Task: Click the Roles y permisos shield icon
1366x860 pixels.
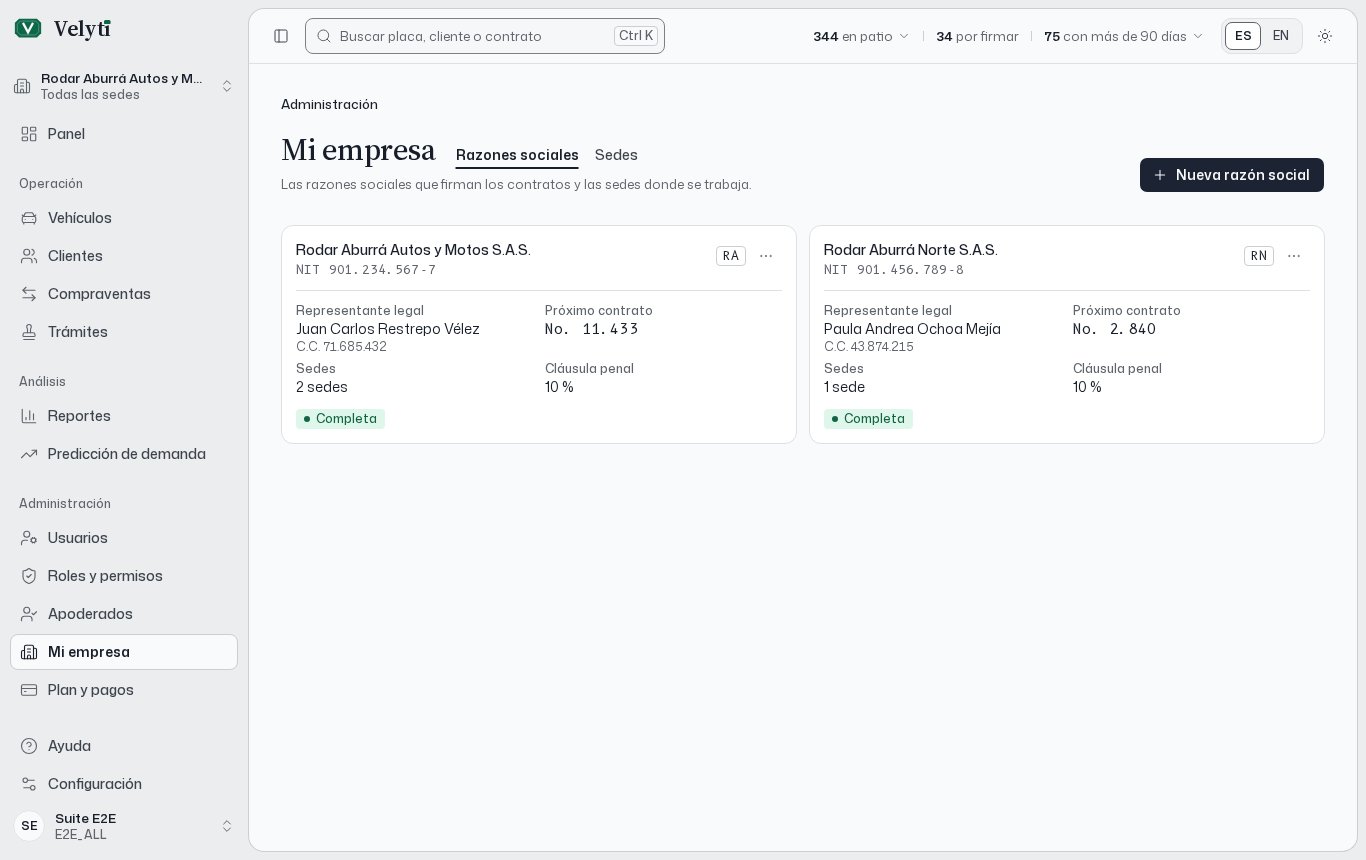Action: (x=29, y=576)
